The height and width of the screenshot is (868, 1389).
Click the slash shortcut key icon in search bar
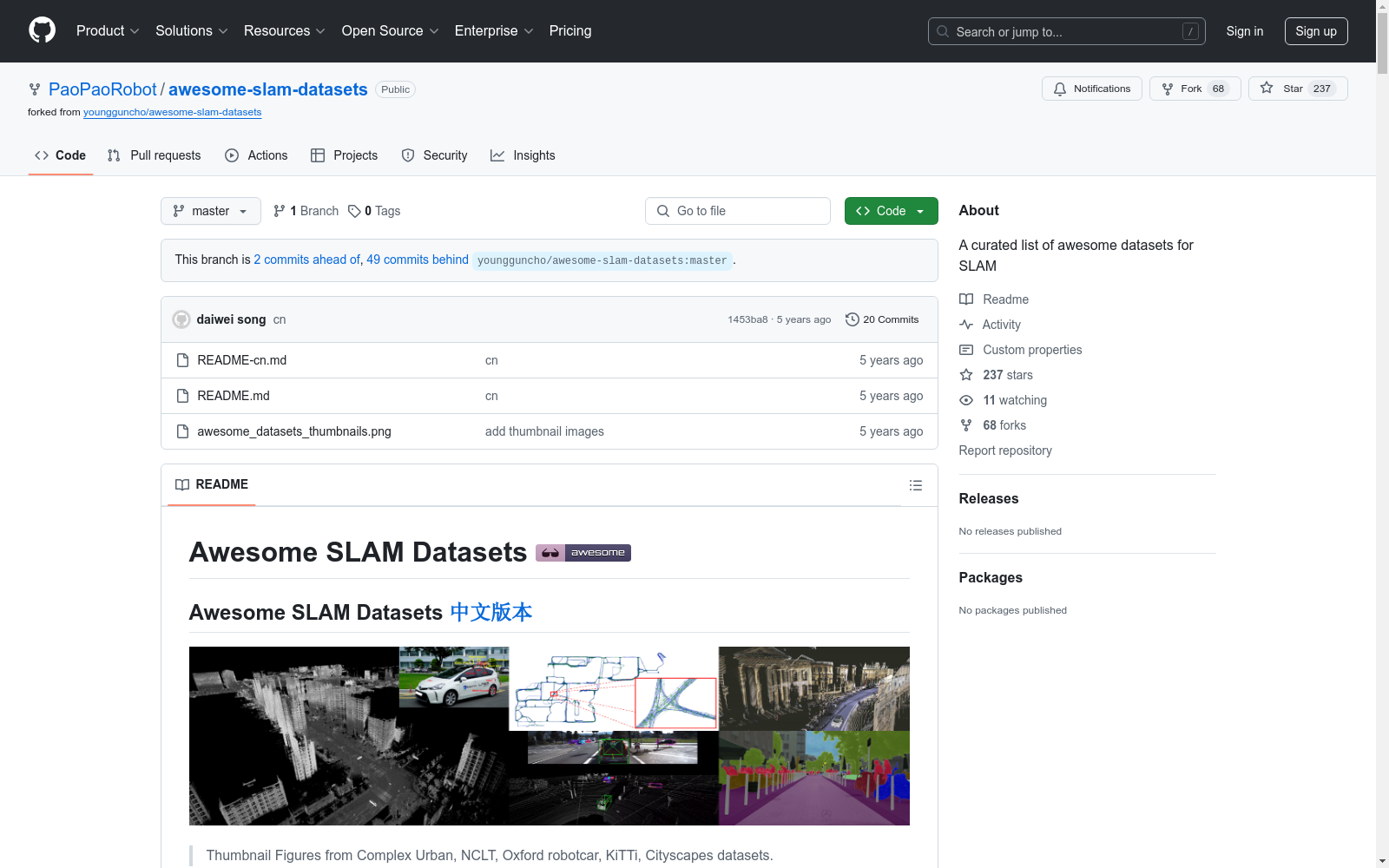click(1190, 31)
